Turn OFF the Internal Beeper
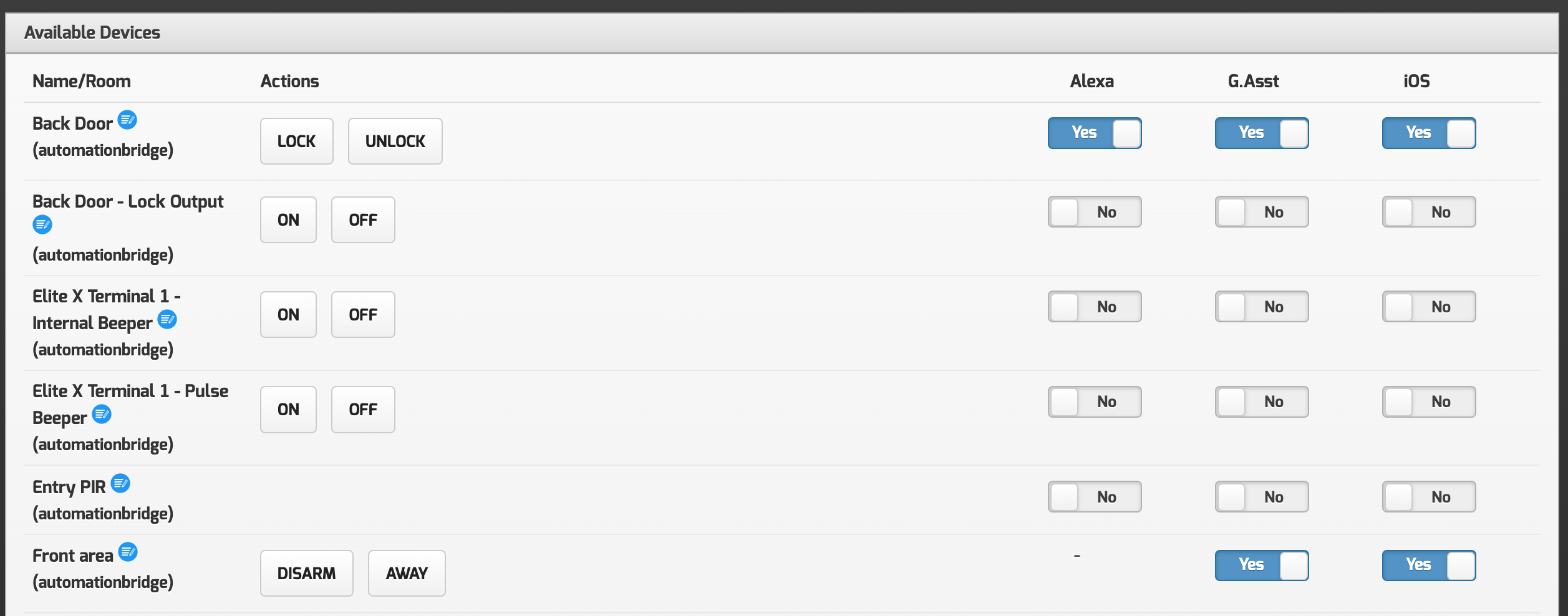 point(363,315)
